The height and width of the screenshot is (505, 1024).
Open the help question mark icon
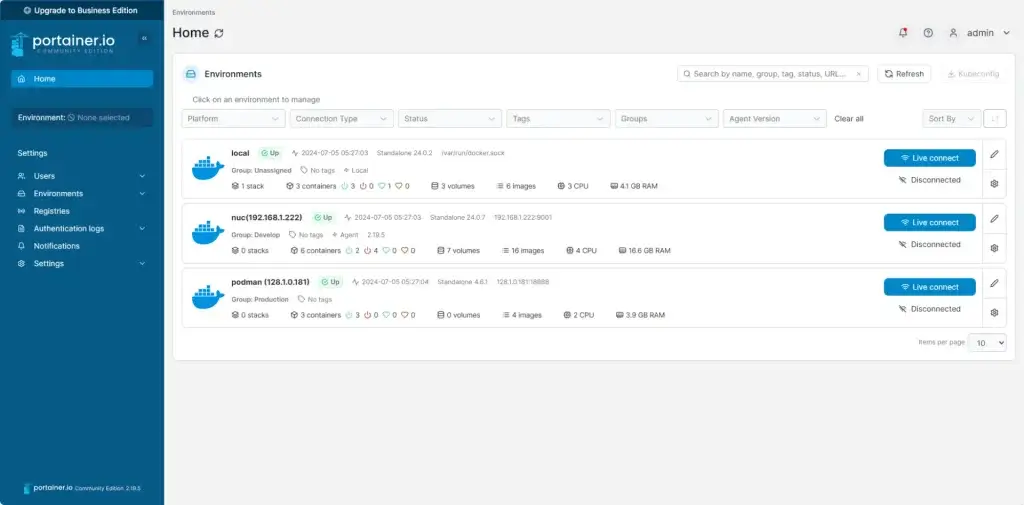coord(928,33)
